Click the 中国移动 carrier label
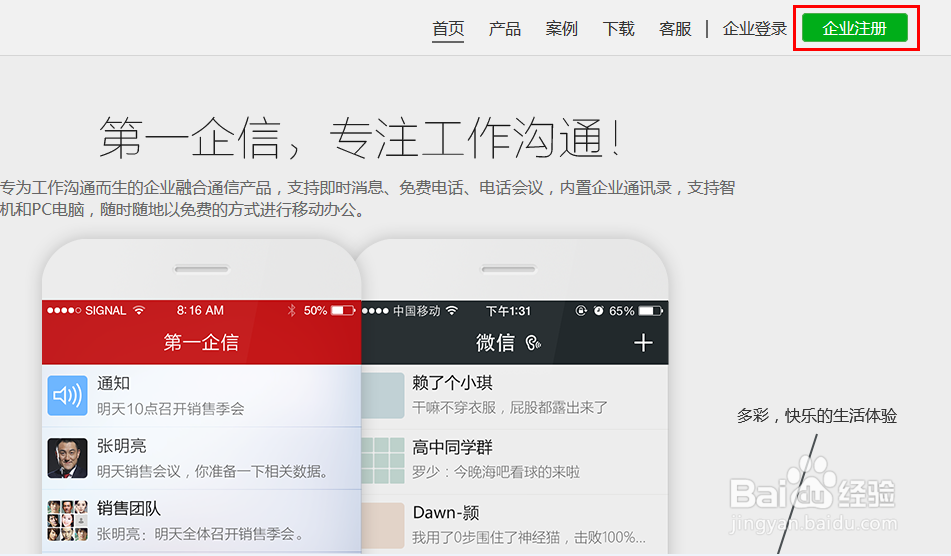951x556 pixels. coord(417,310)
